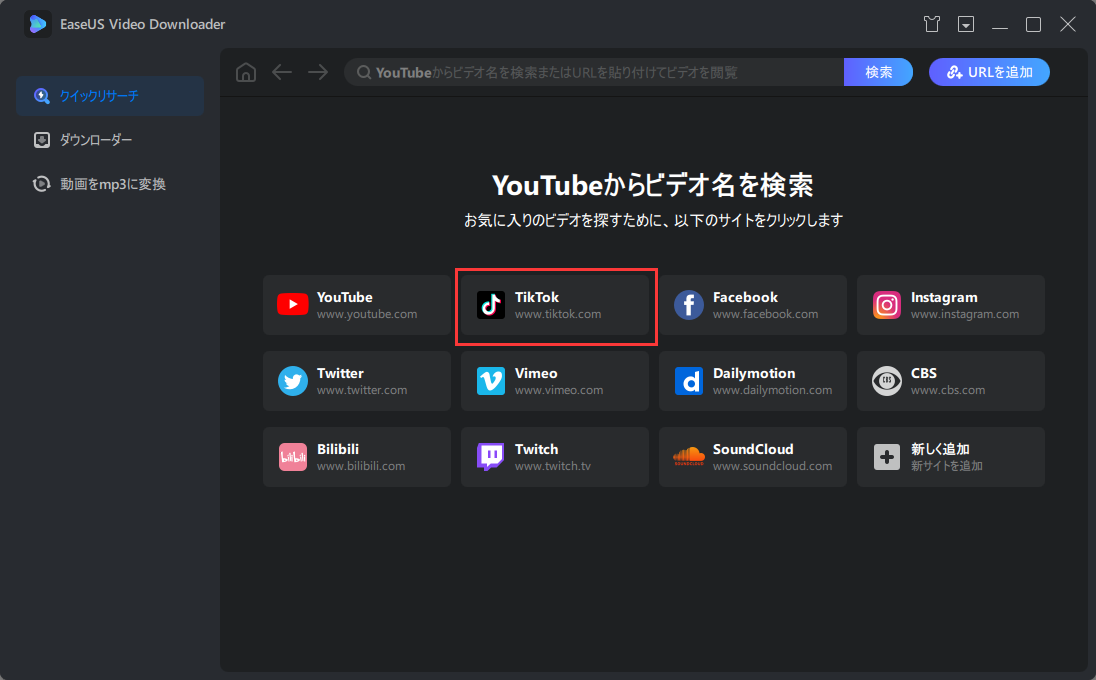The image size is (1096, 680).
Task: Open the Dailymotion site shortcut
Action: [753, 381]
